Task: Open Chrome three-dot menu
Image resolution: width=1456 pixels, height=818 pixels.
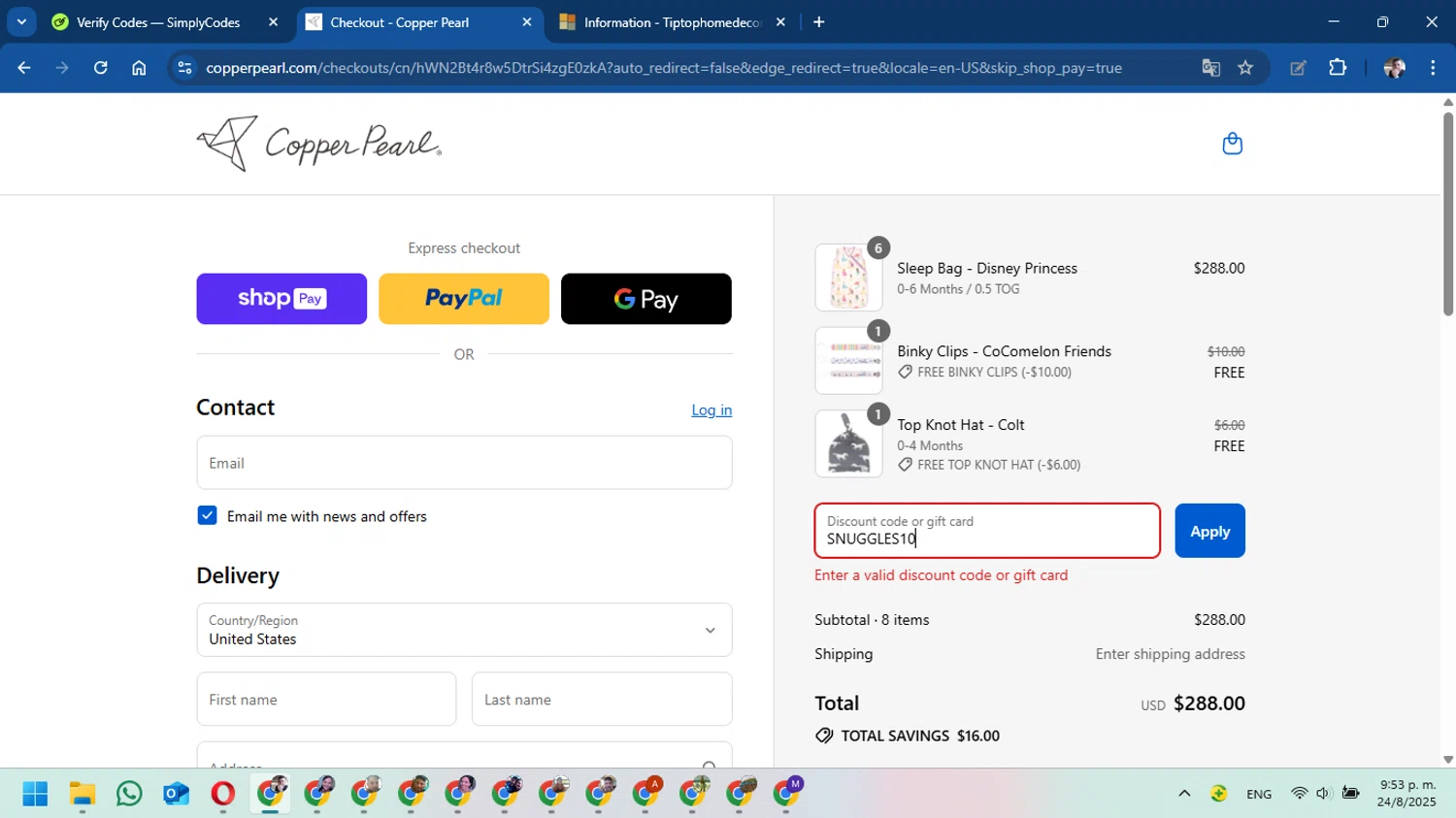Action: coord(1433,68)
